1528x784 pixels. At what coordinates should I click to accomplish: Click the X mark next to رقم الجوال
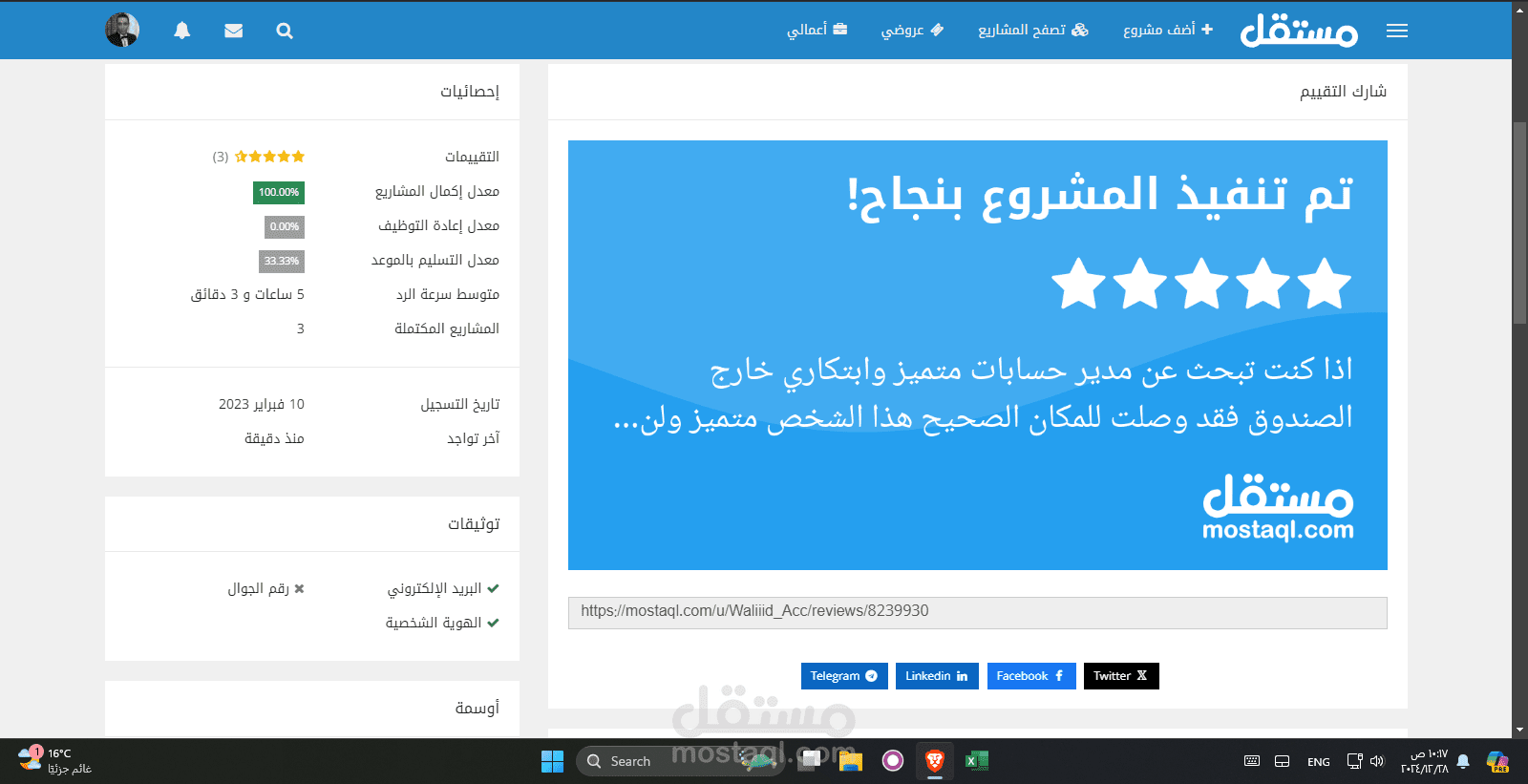pyautogui.click(x=299, y=588)
